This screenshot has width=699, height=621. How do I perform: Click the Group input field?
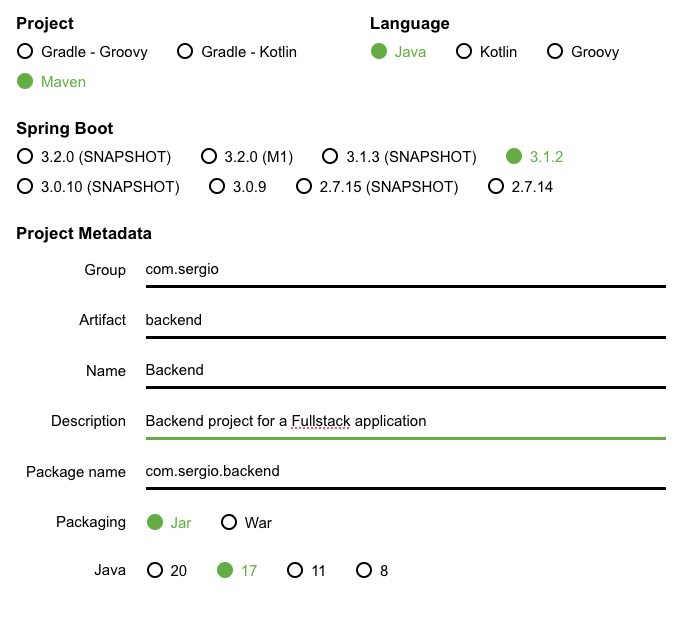click(406, 271)
